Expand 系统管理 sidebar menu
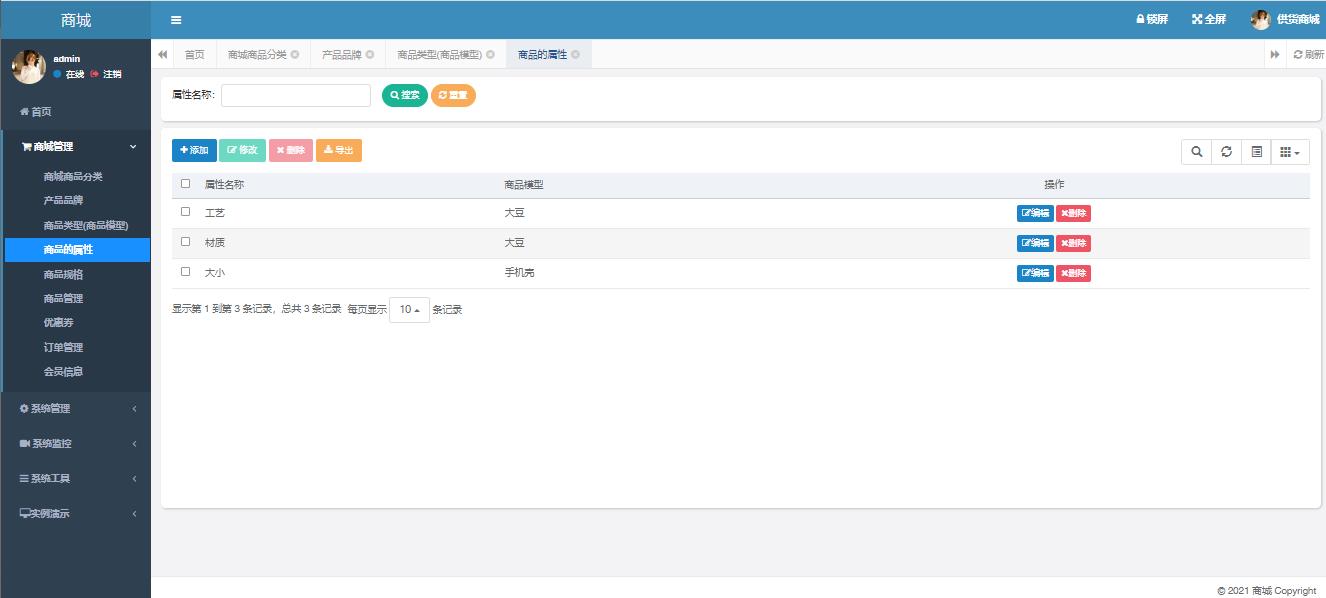 76,408
